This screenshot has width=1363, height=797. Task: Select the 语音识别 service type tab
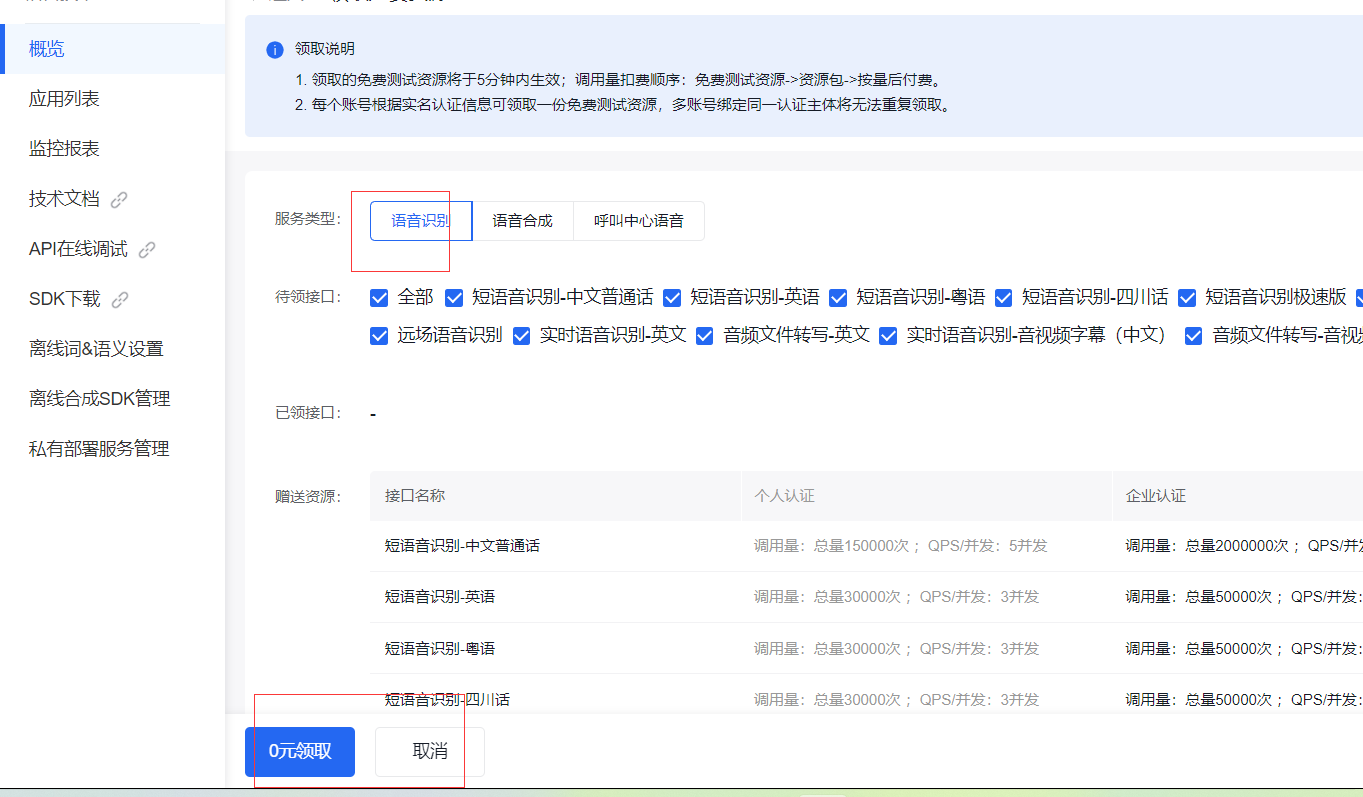[420, 221]
